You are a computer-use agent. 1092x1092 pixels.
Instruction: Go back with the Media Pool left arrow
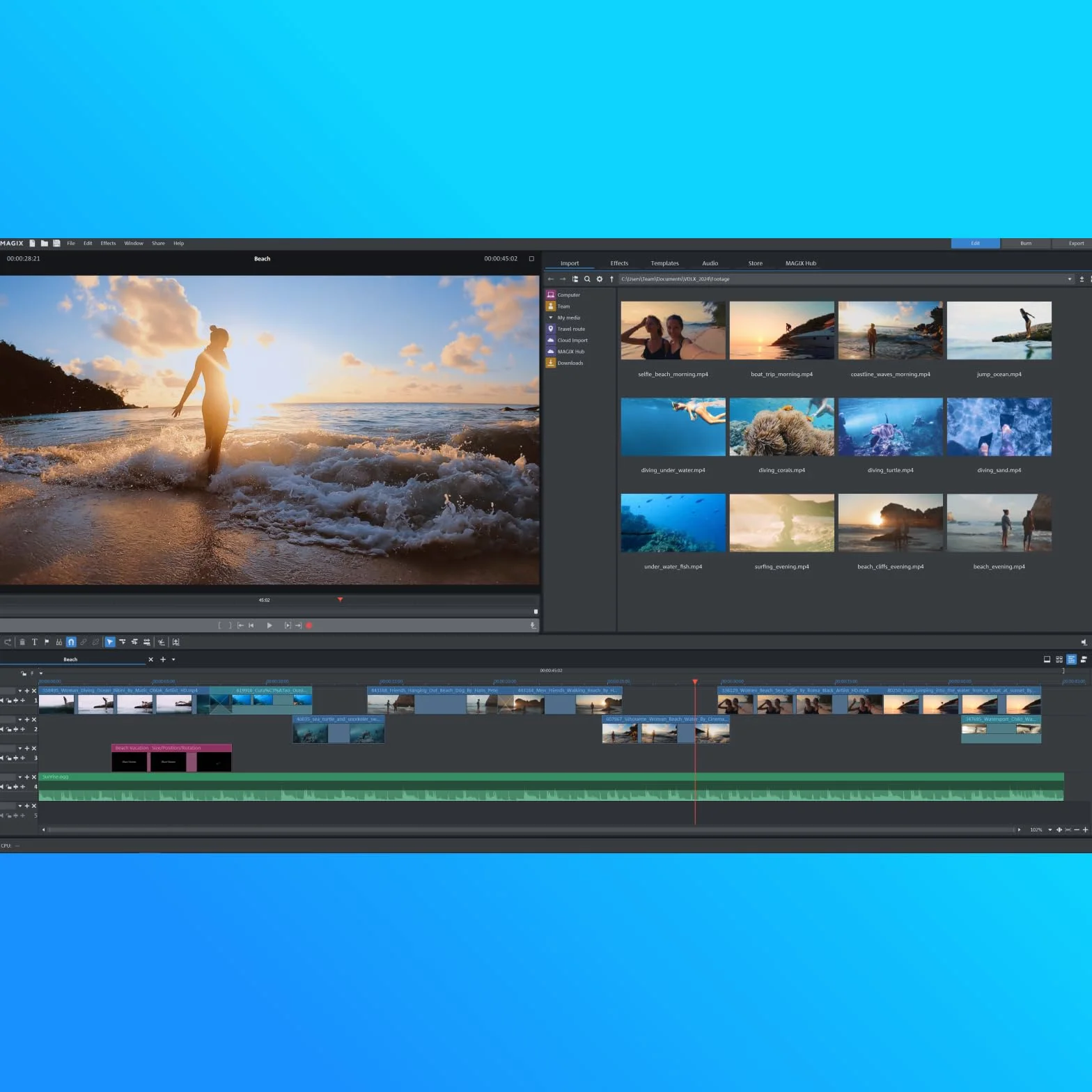(551, 279)
